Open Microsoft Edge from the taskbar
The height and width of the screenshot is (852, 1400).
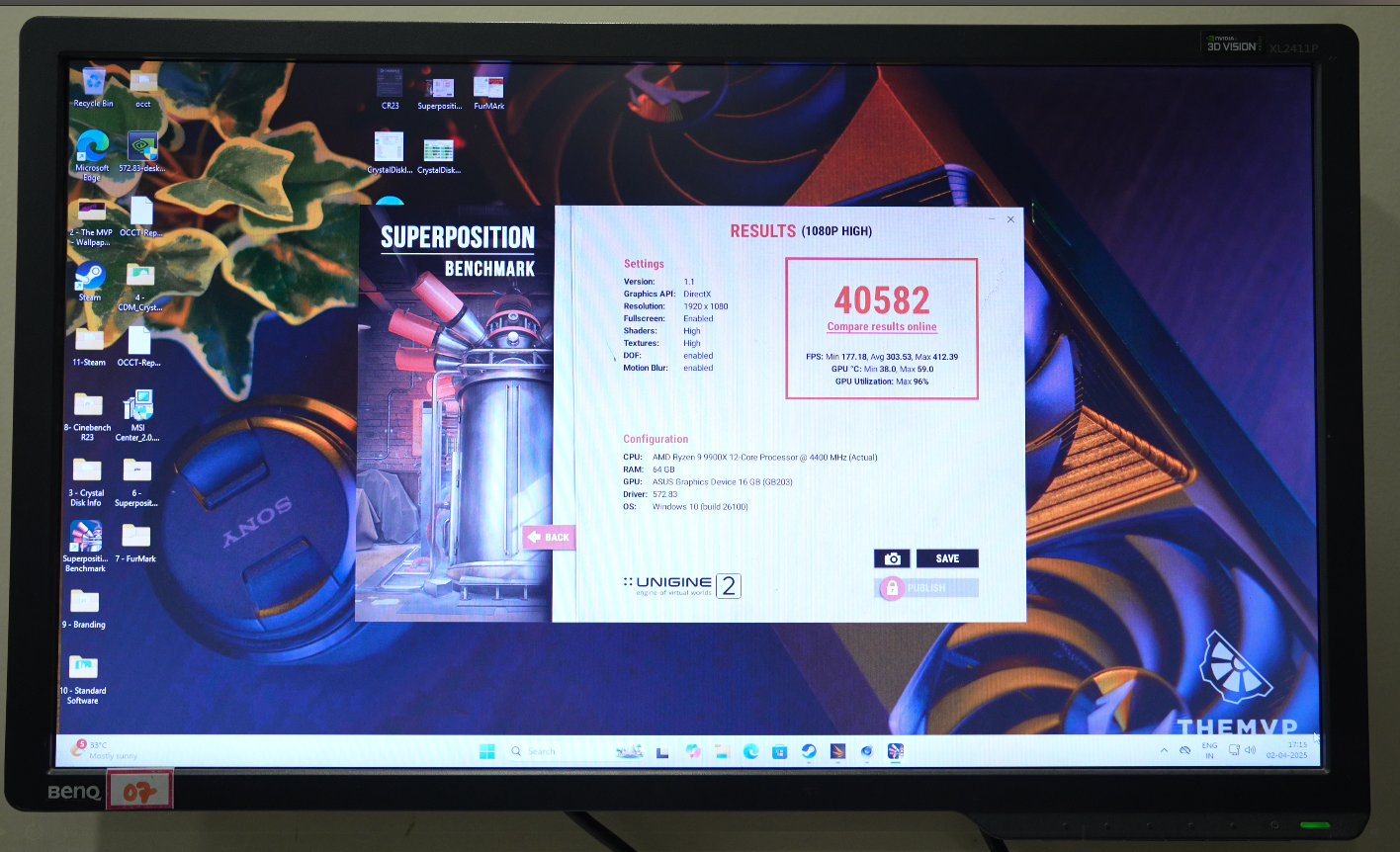[750, 751]
